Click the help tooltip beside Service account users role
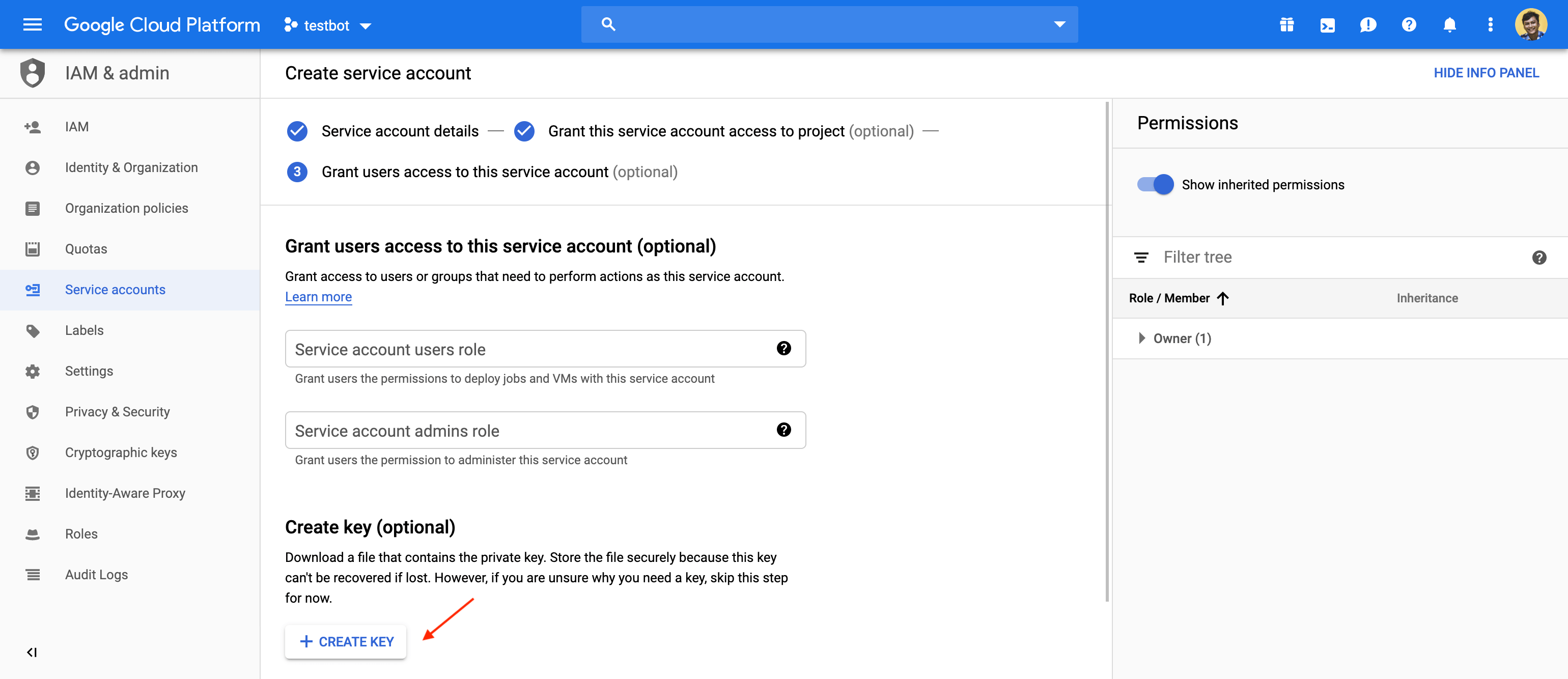Screen dimensions: 1568x679 [785, 348]
